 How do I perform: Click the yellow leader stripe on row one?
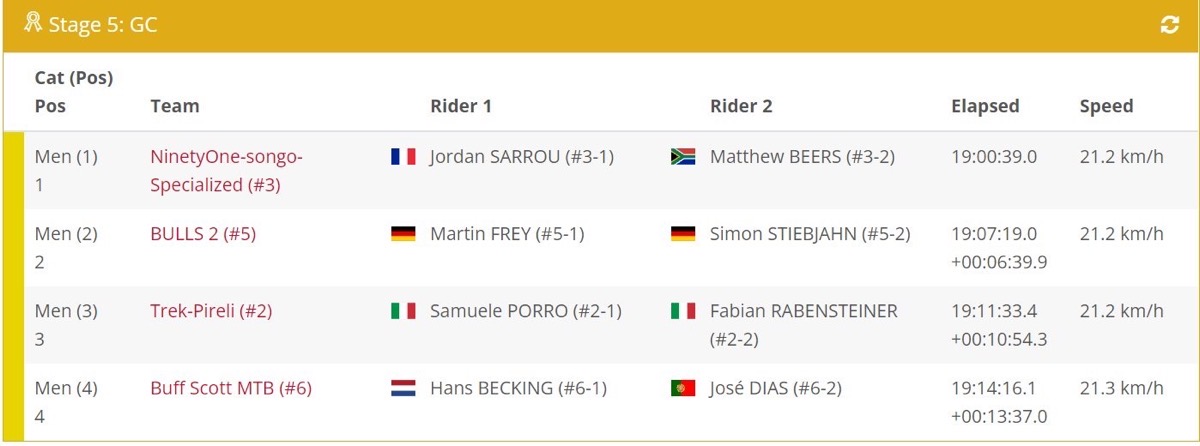coord(13,170)
